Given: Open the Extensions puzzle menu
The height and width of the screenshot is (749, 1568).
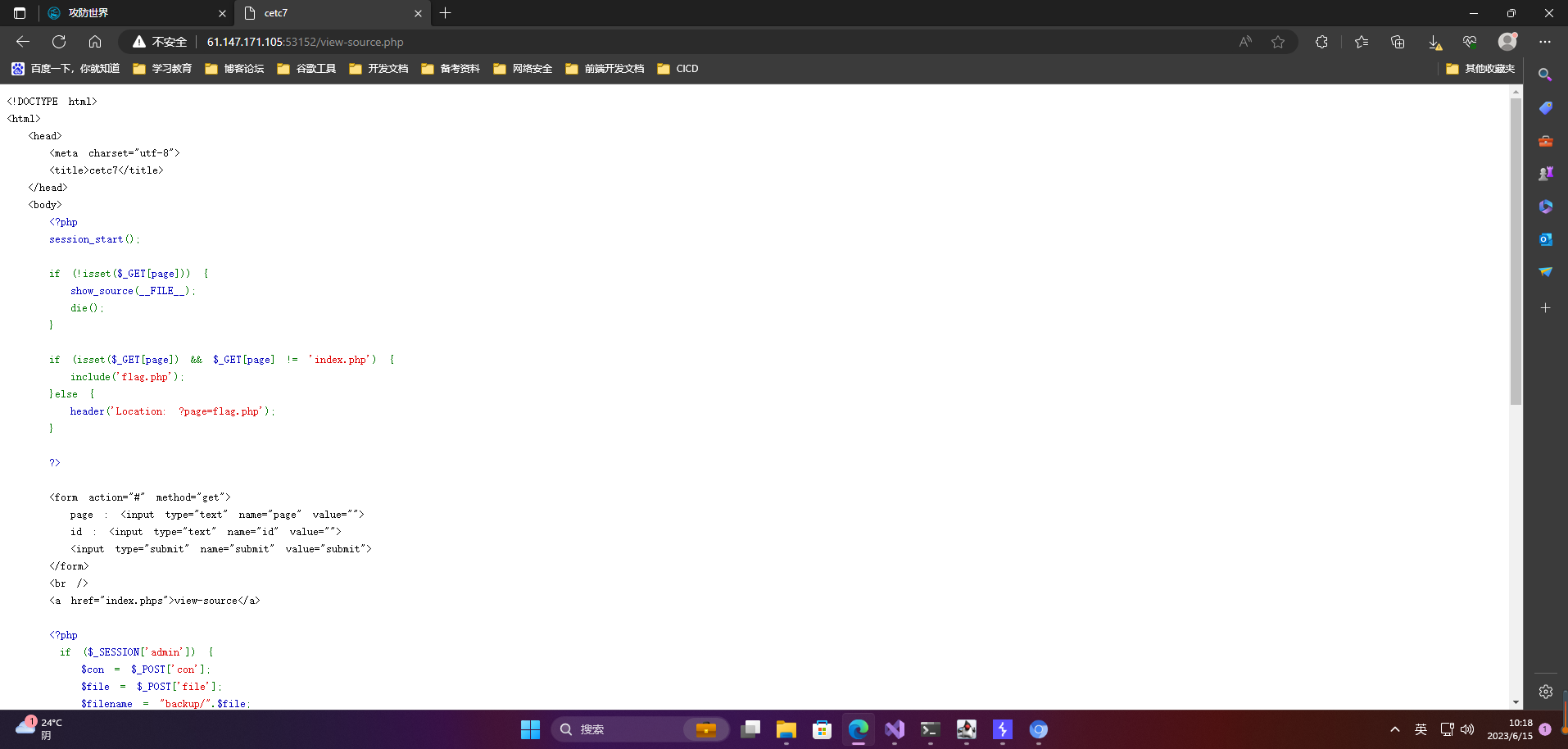Looking at the screenshot, I should (1321, 42).
